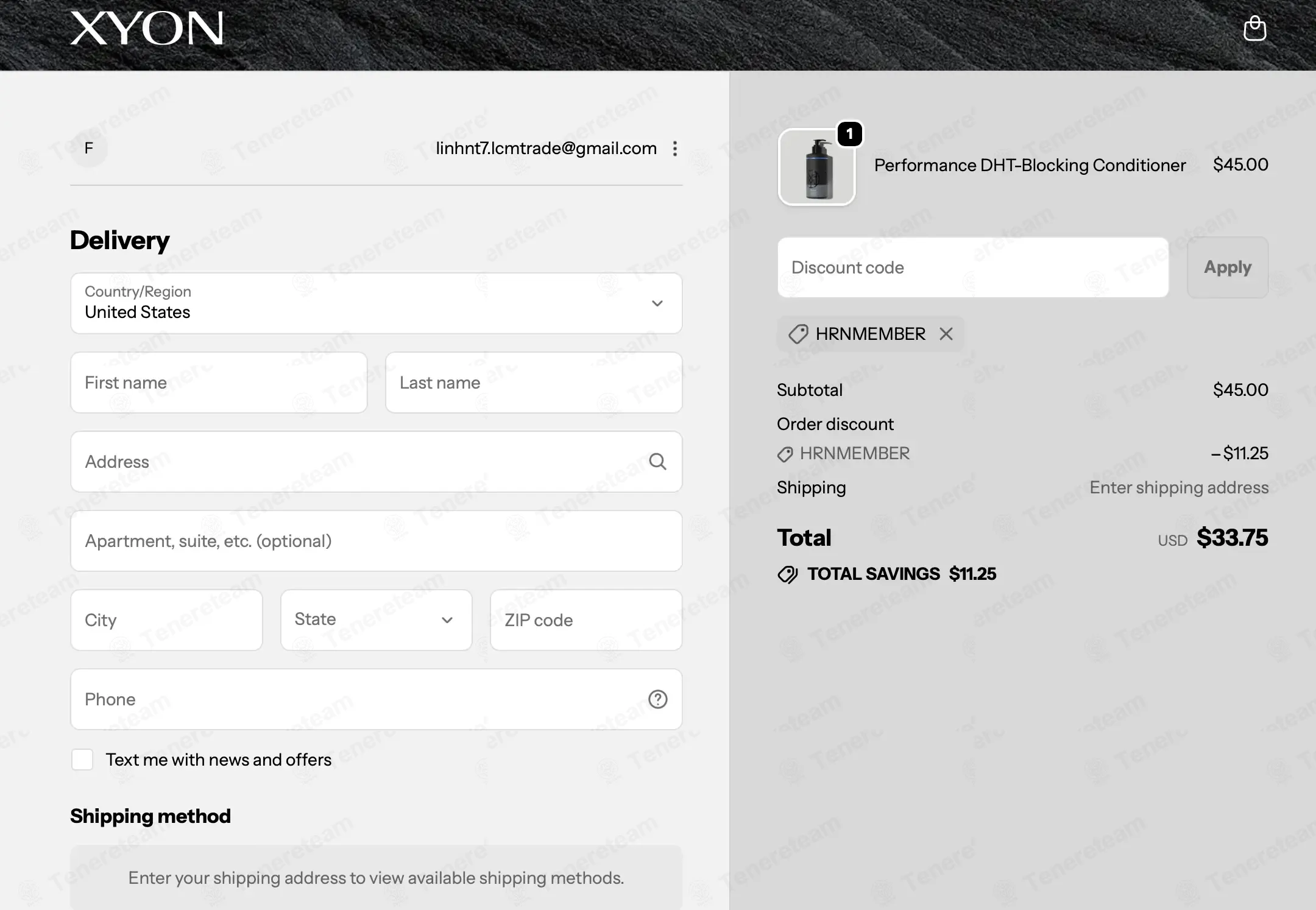This screenshot has height=910, width=1316.
Task: Open the Country/Region dropdown
Action: (377, 303)
